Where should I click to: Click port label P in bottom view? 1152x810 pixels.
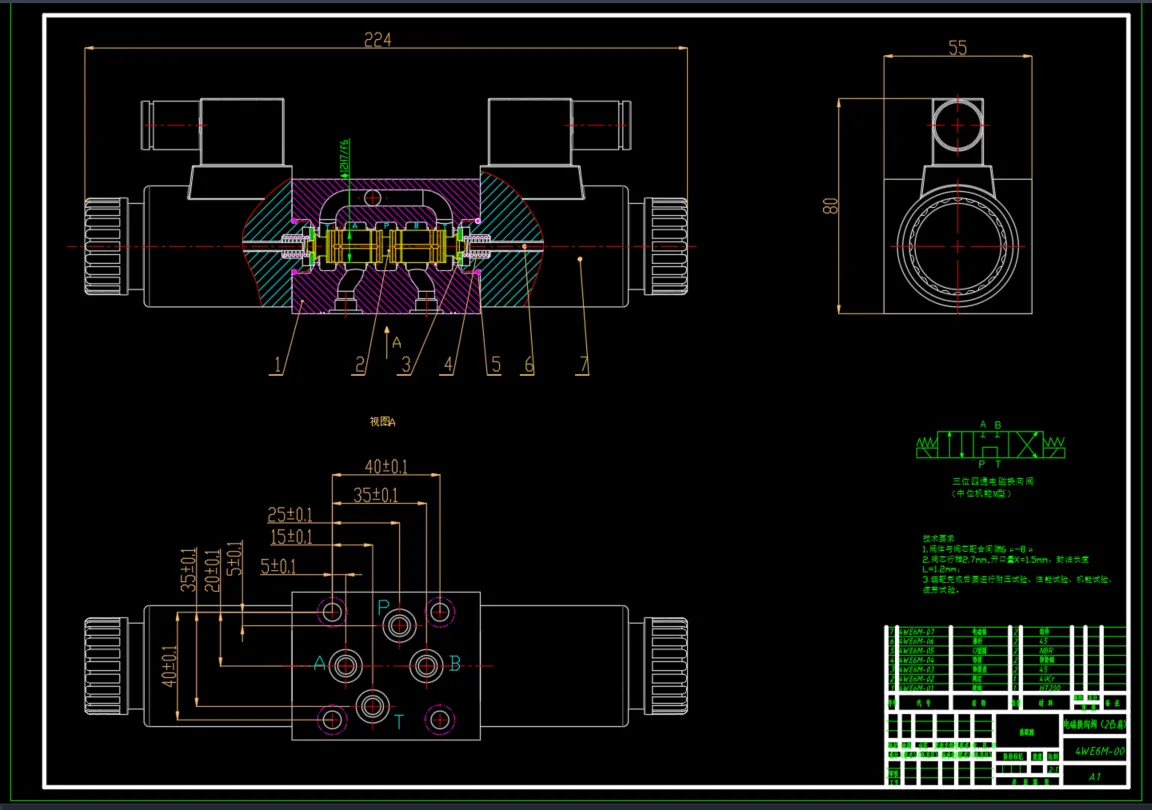click(x=383, y=607)
